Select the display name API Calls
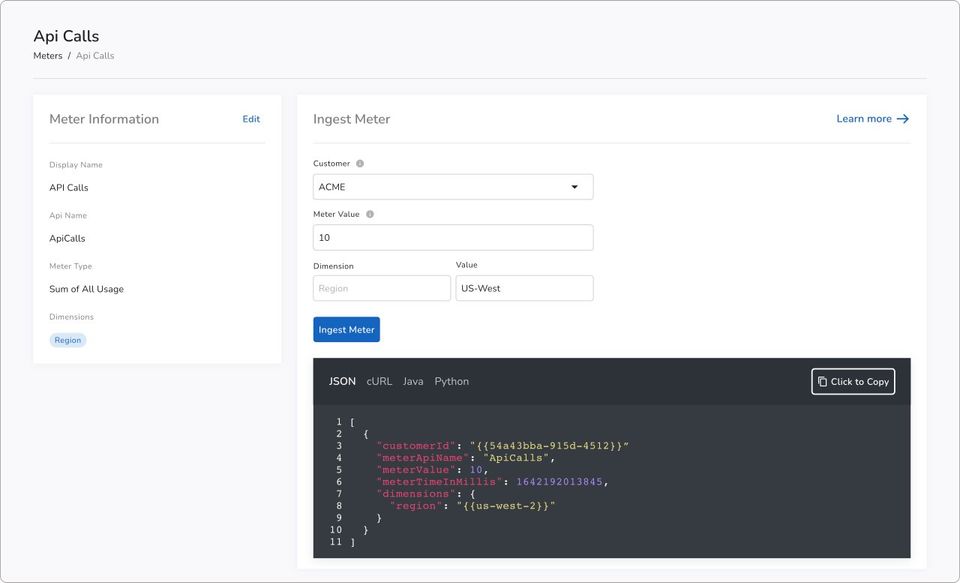This screenshot has height=583, width=960. [69, 187]
